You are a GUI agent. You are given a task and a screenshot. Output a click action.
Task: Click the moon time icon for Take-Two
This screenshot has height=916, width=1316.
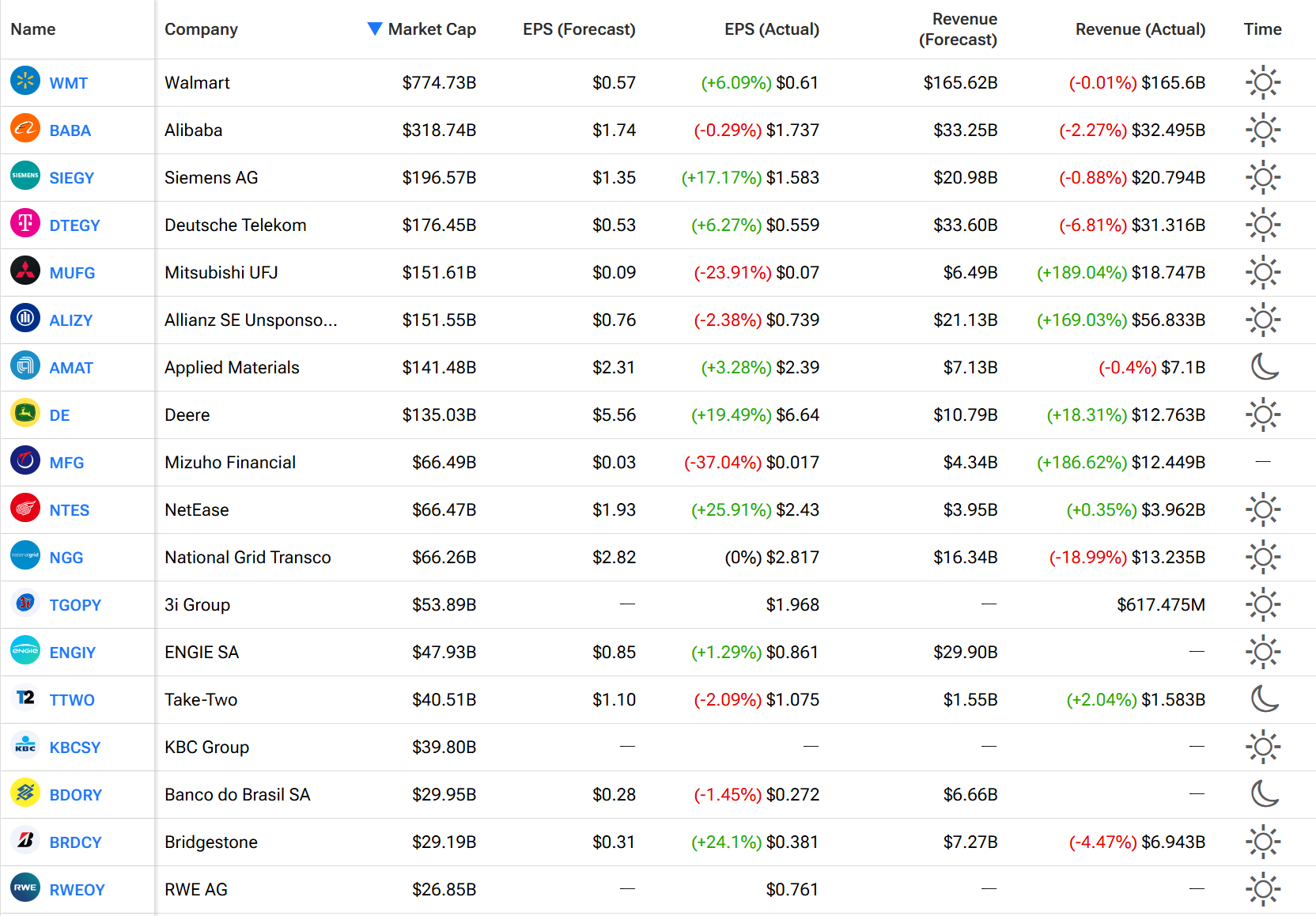[x=1265, y=698]
